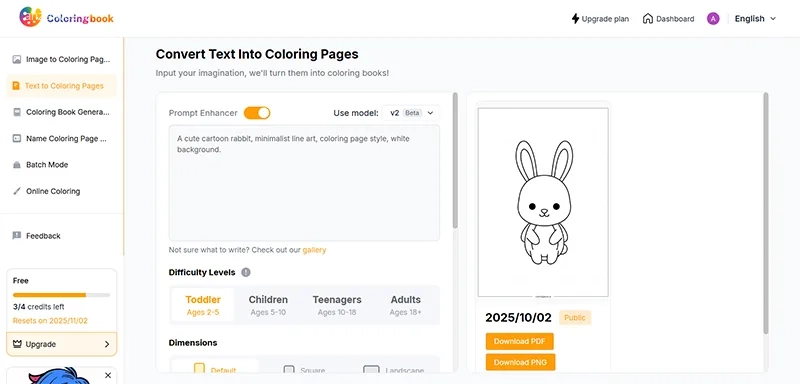Click the 3/4 credits left text

point(39,307)
